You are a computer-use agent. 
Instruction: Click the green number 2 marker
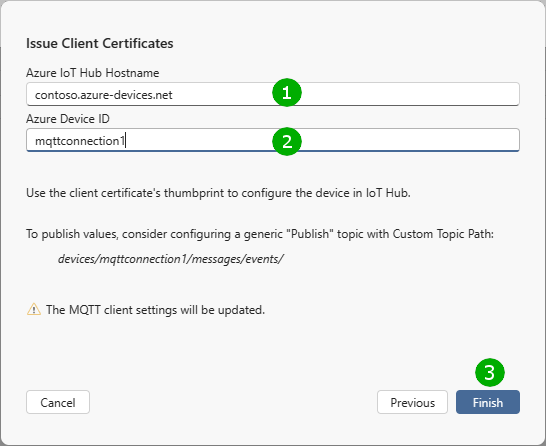coord(287,141)
